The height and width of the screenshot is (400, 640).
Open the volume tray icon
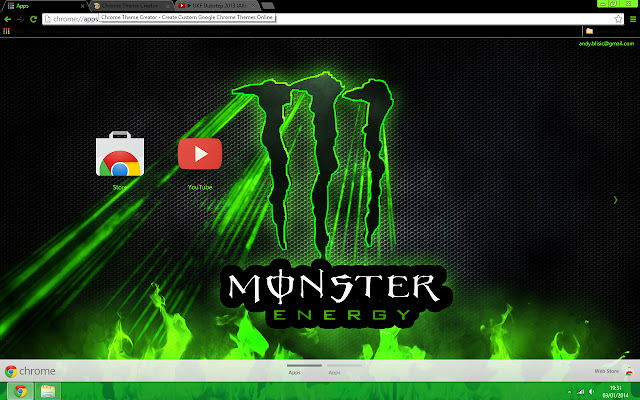click(591, 392)
